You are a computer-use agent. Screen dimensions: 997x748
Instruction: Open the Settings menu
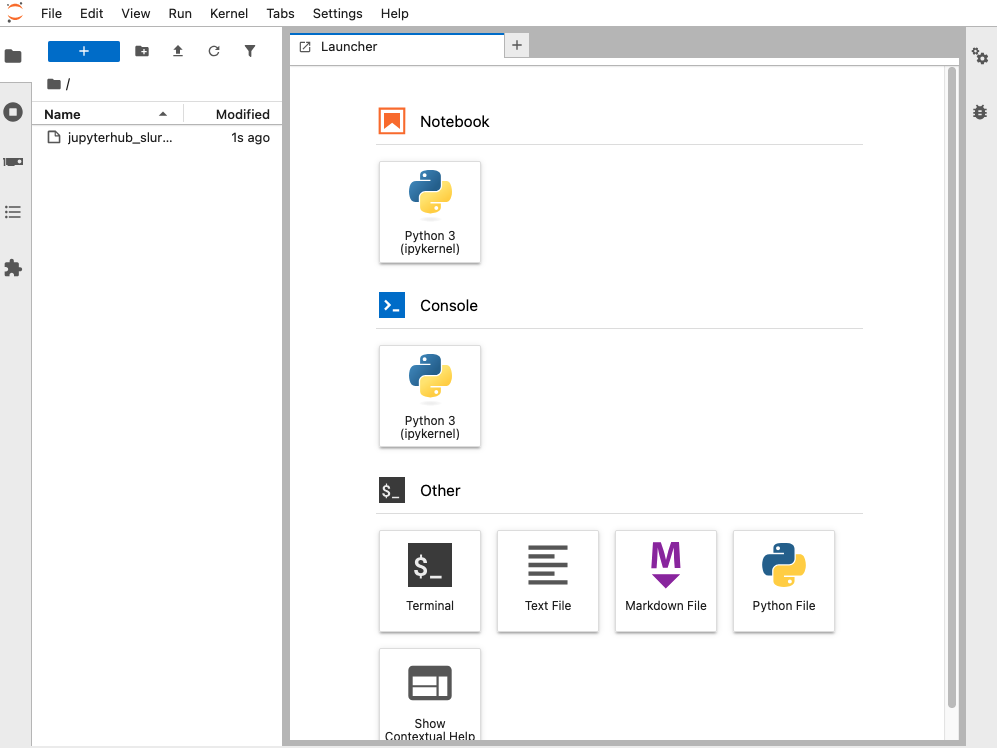[338, 13]
